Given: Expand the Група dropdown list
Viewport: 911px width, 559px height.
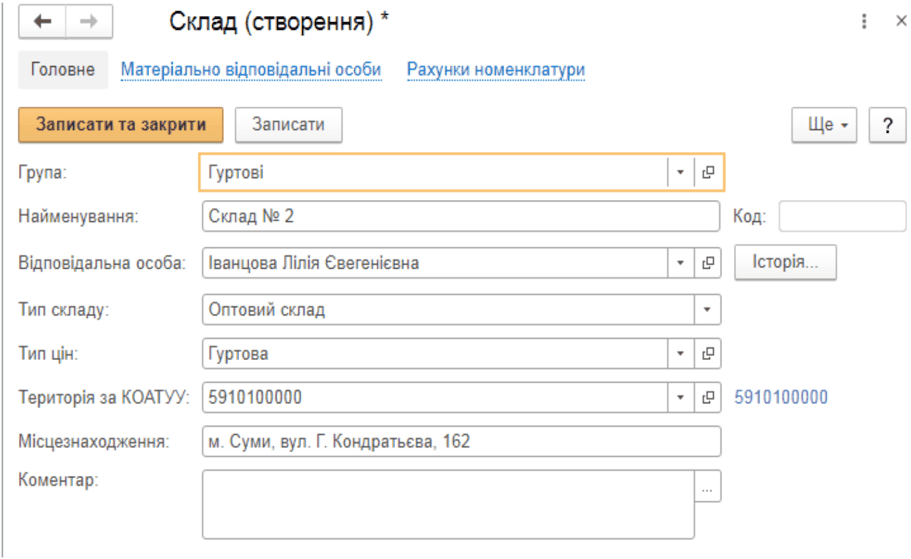Looking at the screenshot, I should pyautogui.click(x=680, y=172).
